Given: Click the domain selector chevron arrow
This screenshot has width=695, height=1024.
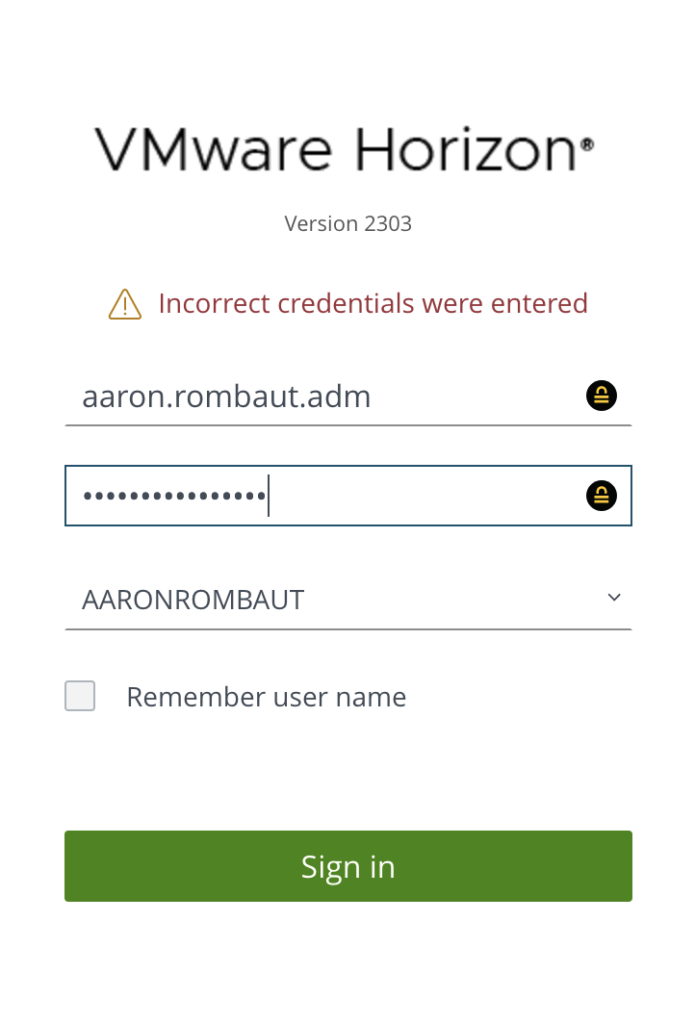Looking at the screenshot, I should tap(614, 598).
